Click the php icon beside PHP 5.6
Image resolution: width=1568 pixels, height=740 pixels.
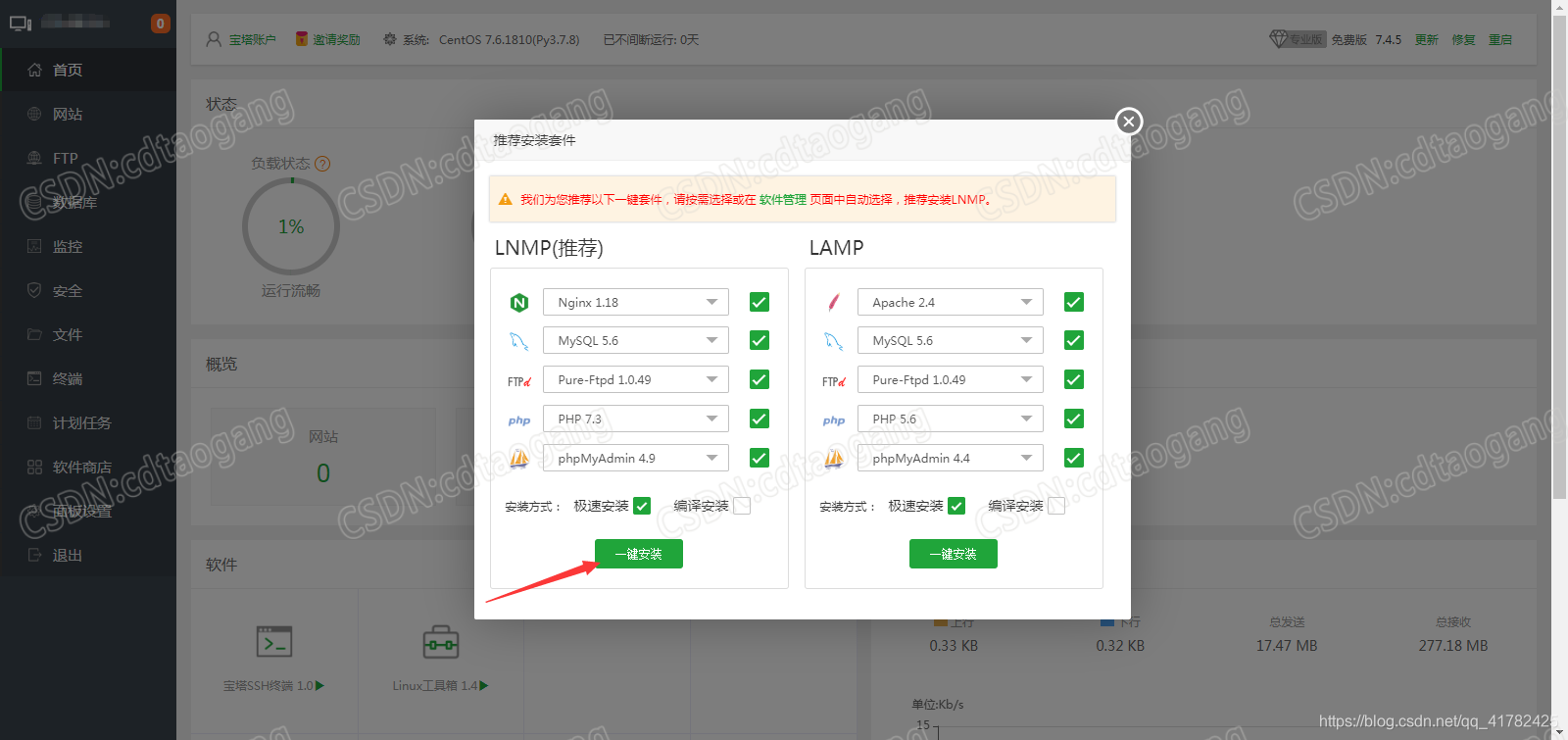point(834,420)
